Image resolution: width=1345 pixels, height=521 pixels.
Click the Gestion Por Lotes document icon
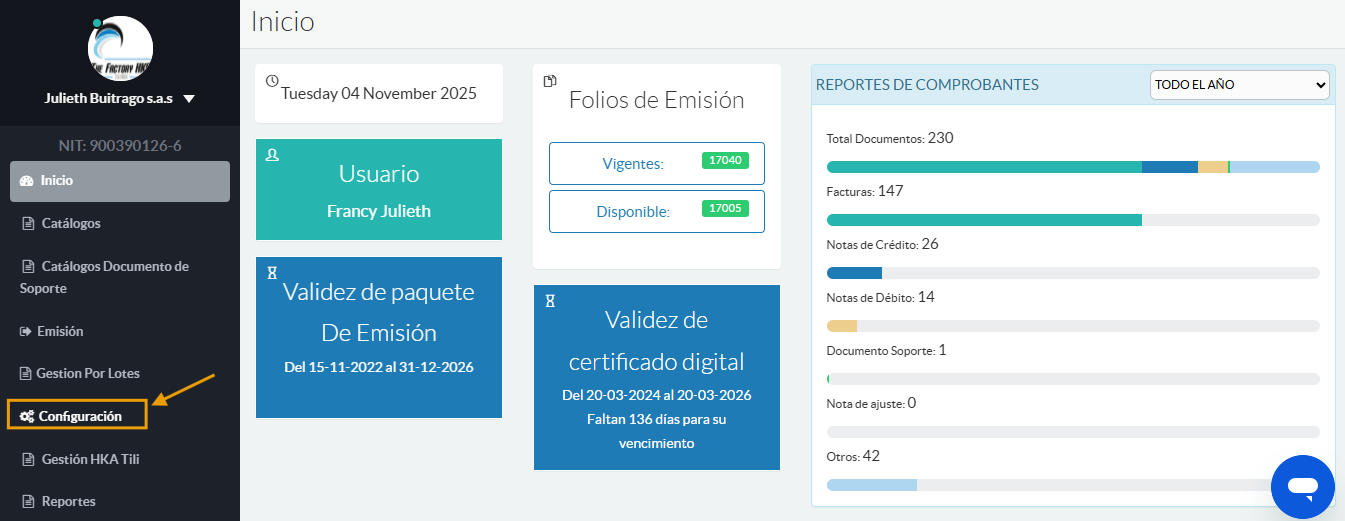point(26,373)
